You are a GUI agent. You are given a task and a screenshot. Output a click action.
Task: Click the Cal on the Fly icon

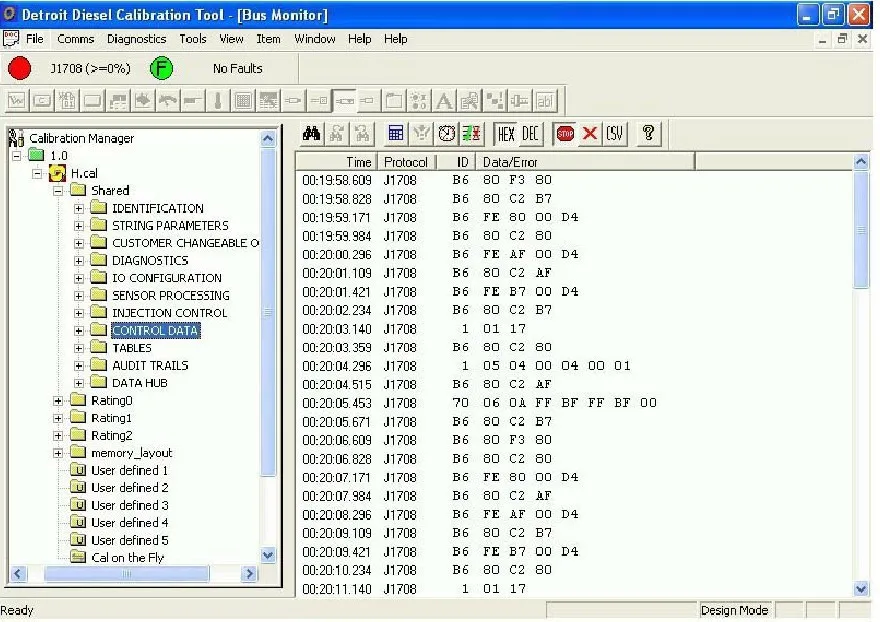tap(78, 557)
